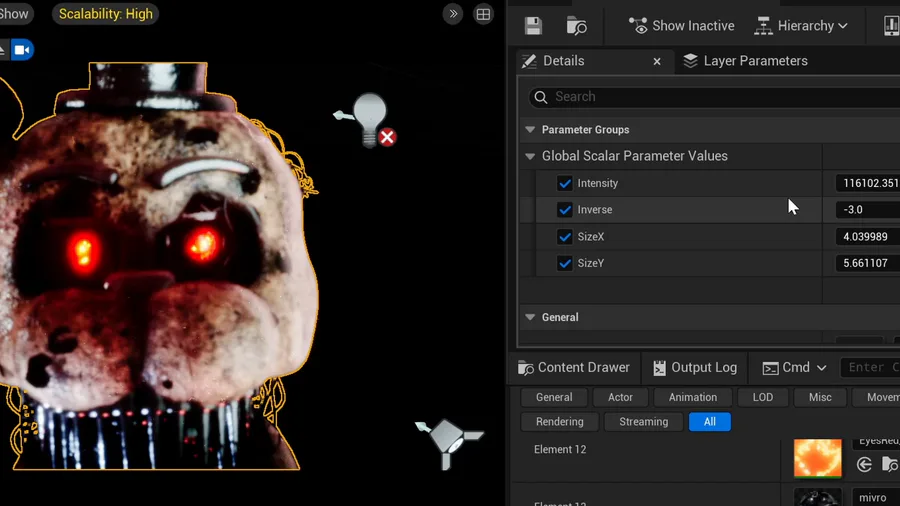Click the Search field in Details
This screenshot has width=900, height=506.
(714, 96)
